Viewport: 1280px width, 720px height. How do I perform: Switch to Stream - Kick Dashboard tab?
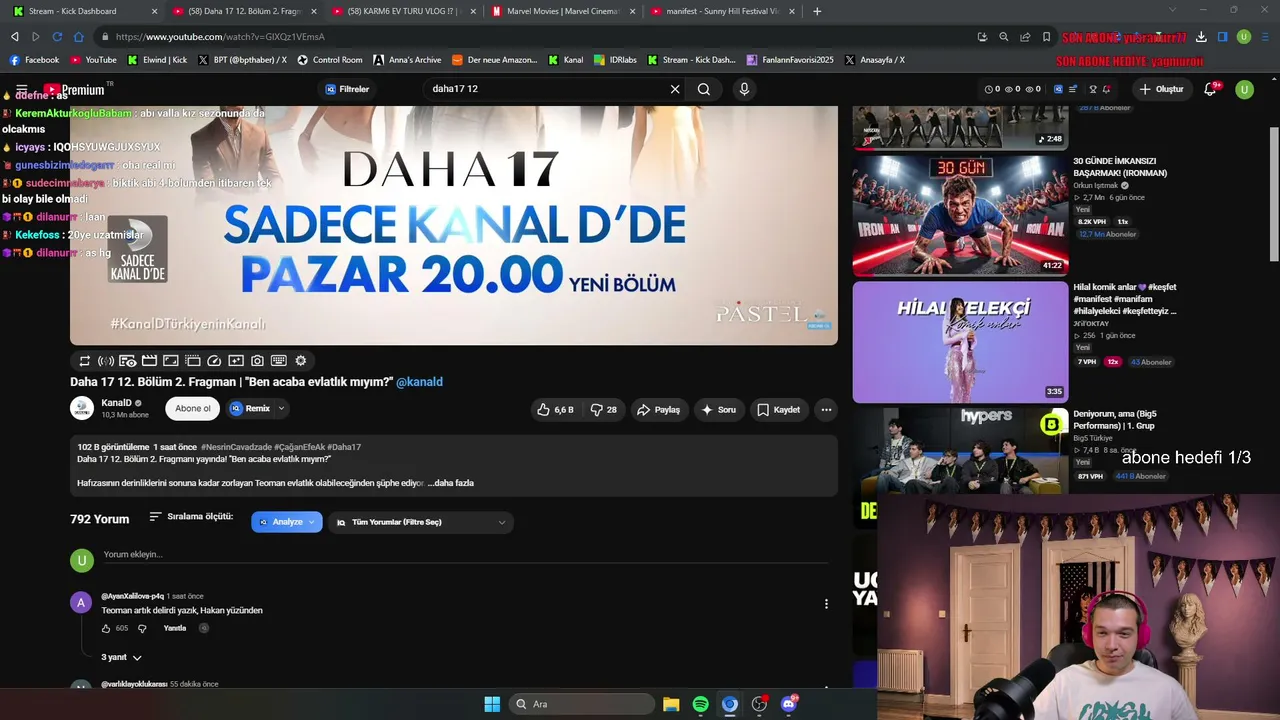coord(84,11)
